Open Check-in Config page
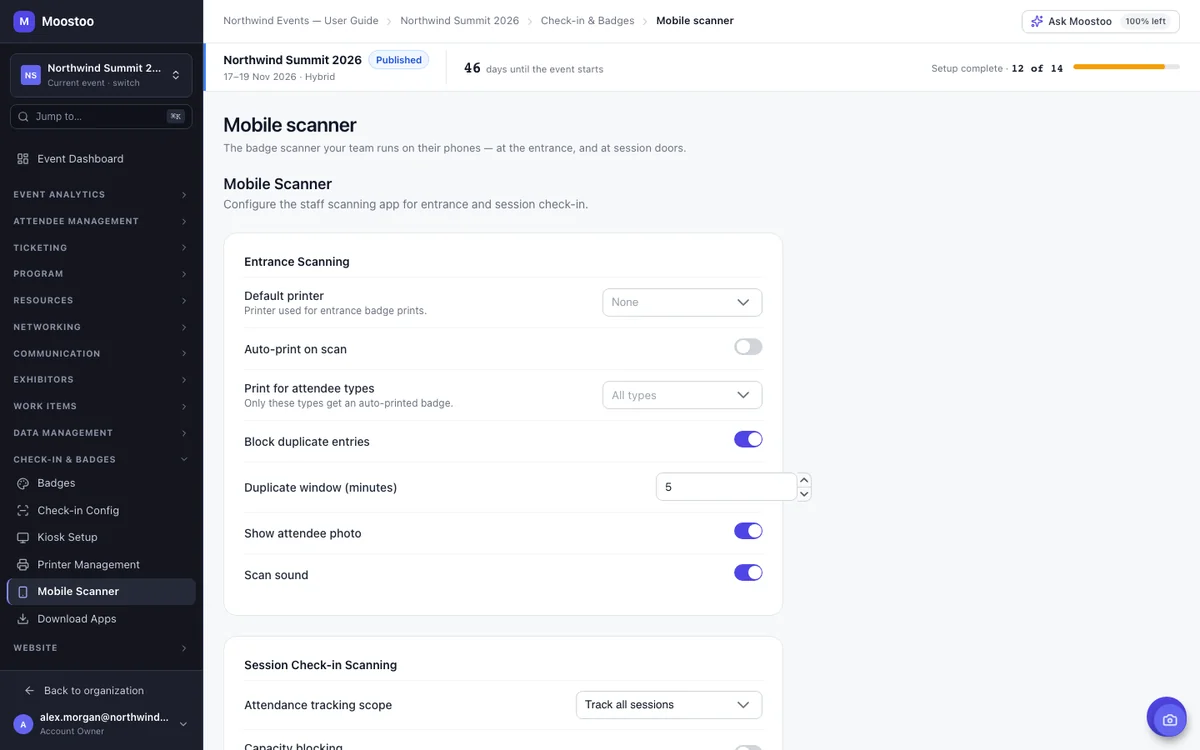1200x750 pixels. 101,510
